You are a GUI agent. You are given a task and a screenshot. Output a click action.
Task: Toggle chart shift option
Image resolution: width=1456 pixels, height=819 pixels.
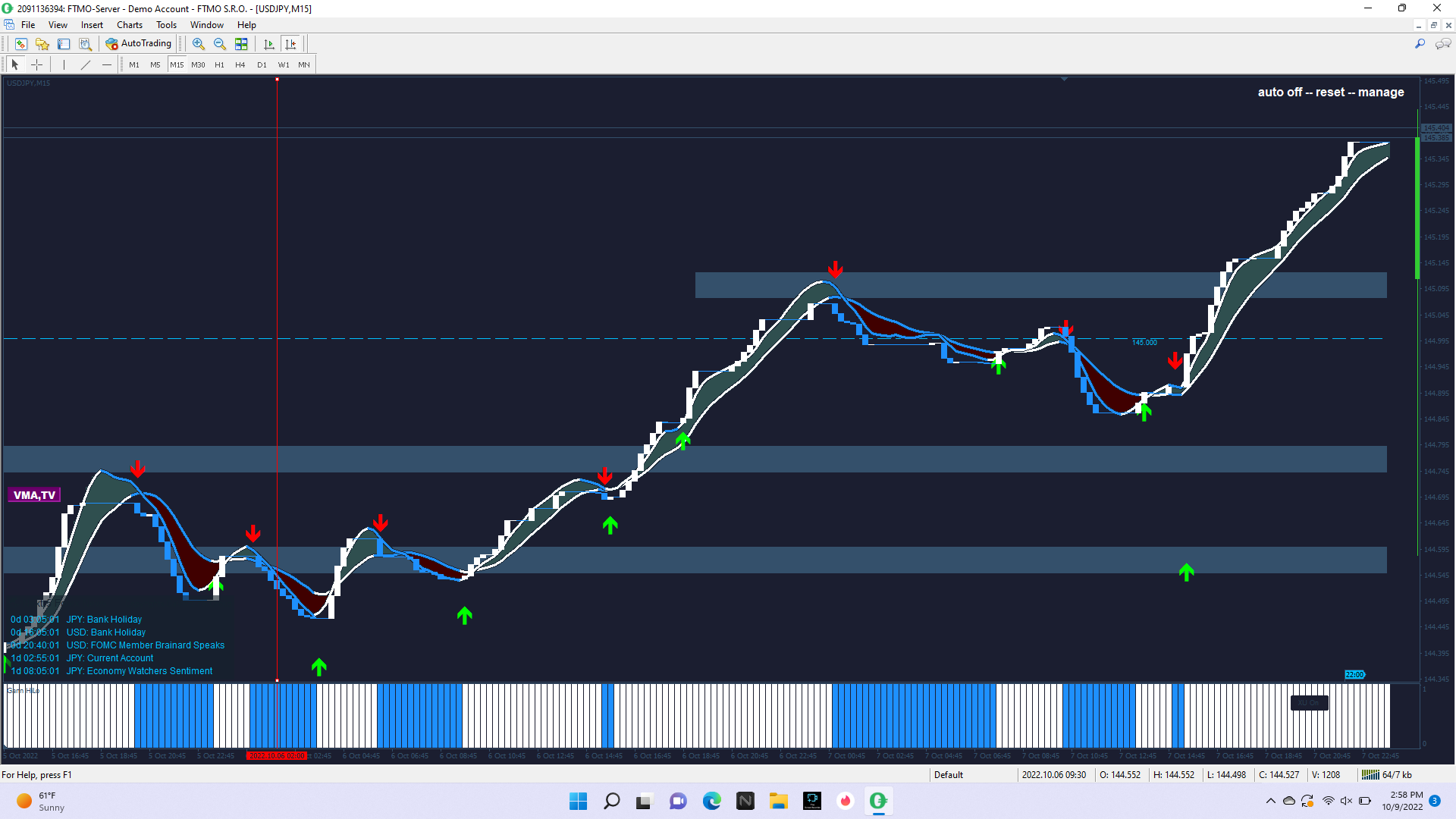click(x=290, y=44)
